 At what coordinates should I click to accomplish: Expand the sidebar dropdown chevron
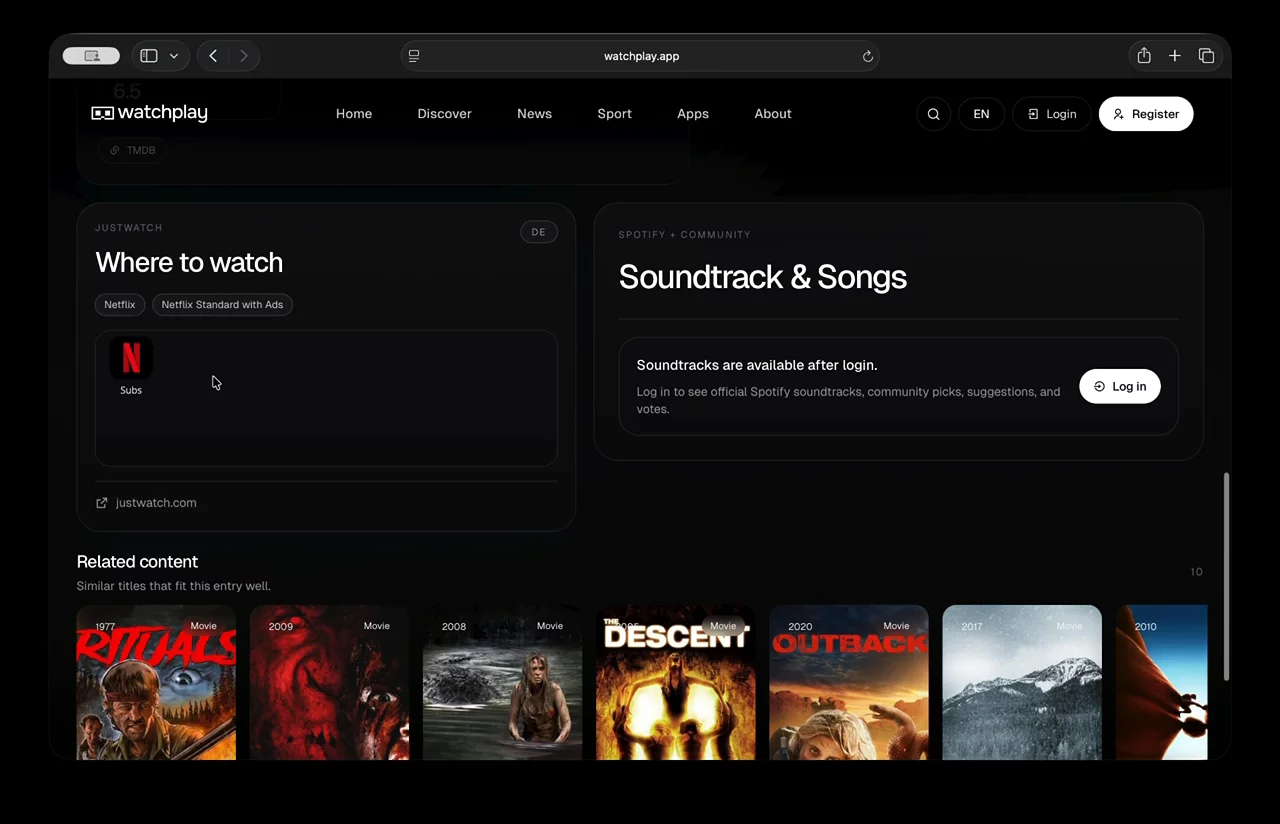point(174,56)
